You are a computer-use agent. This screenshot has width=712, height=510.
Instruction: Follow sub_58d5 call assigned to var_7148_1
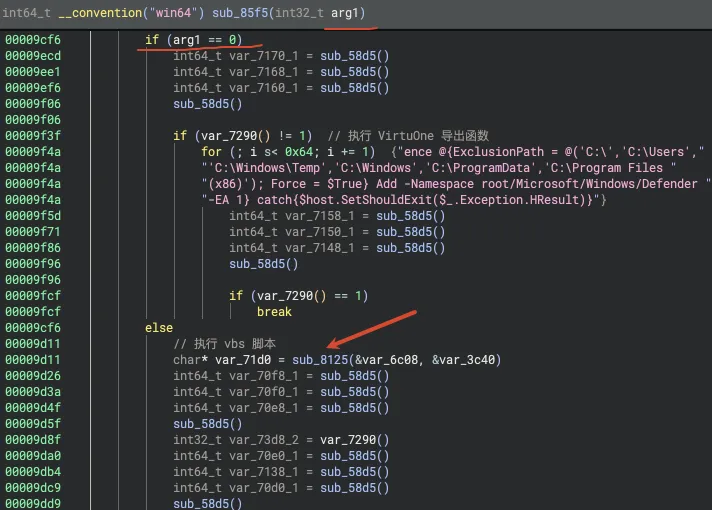pyautogui.click(x=410, y=248)
